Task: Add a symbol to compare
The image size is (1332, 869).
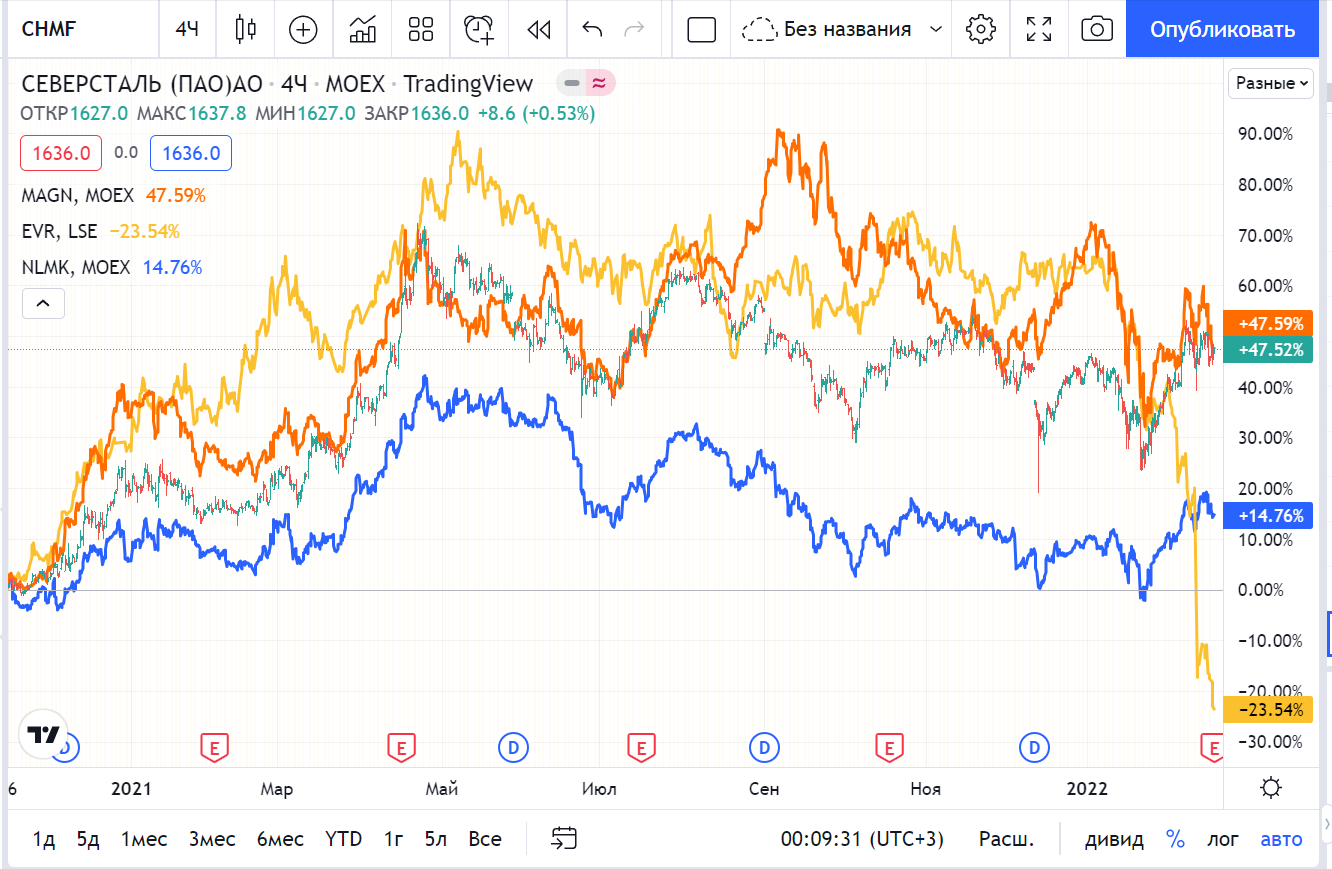Action: point(303,29)
